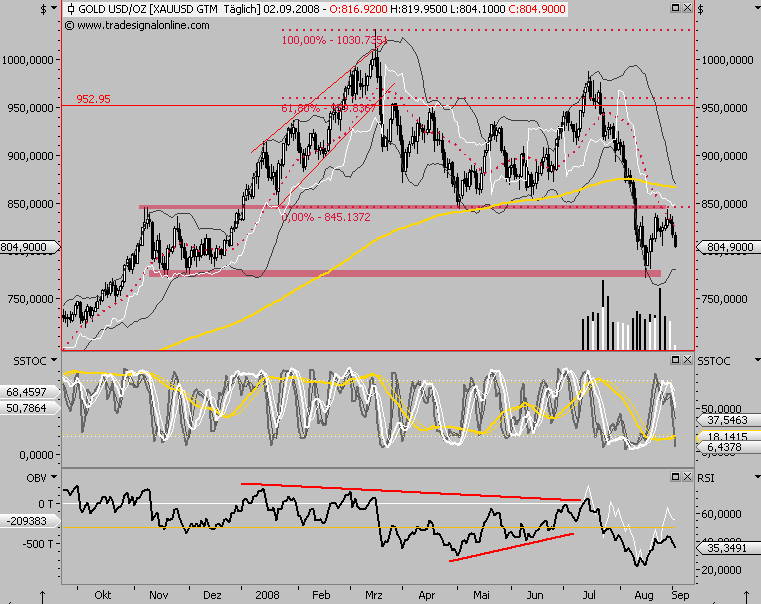
Task: Click the Apr label on time axis
Action: click(427, 595)
